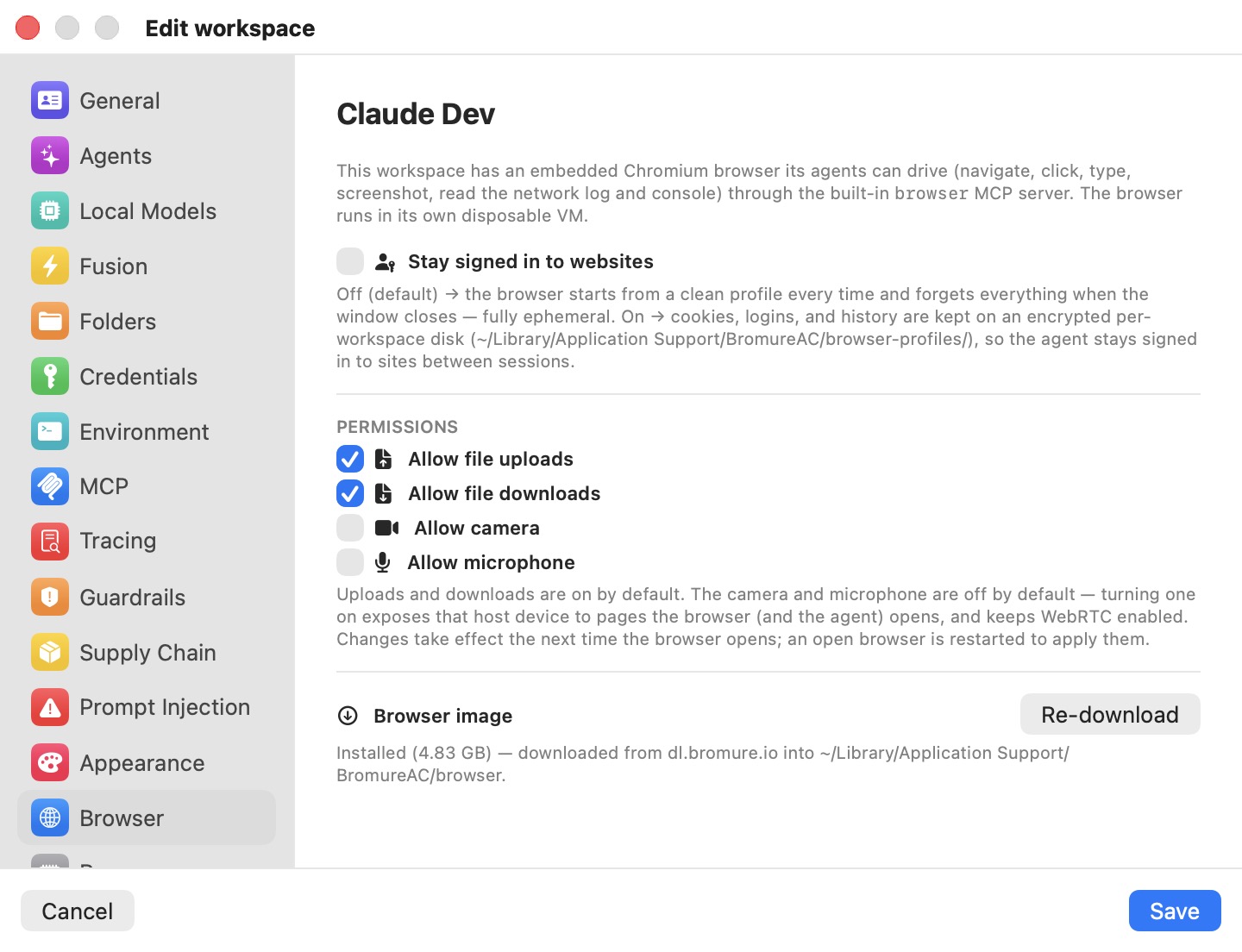Enable the Allow microphone checkbox
Viewport: 1242px width, 952px height.
click(350, 562)
